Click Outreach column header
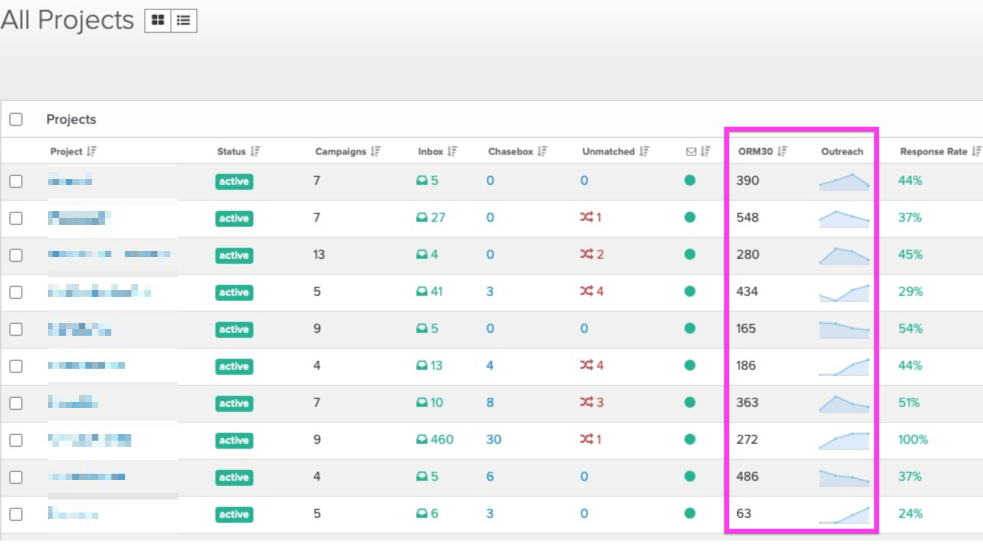This screenshot has height=554, width=983. (842, 152)
